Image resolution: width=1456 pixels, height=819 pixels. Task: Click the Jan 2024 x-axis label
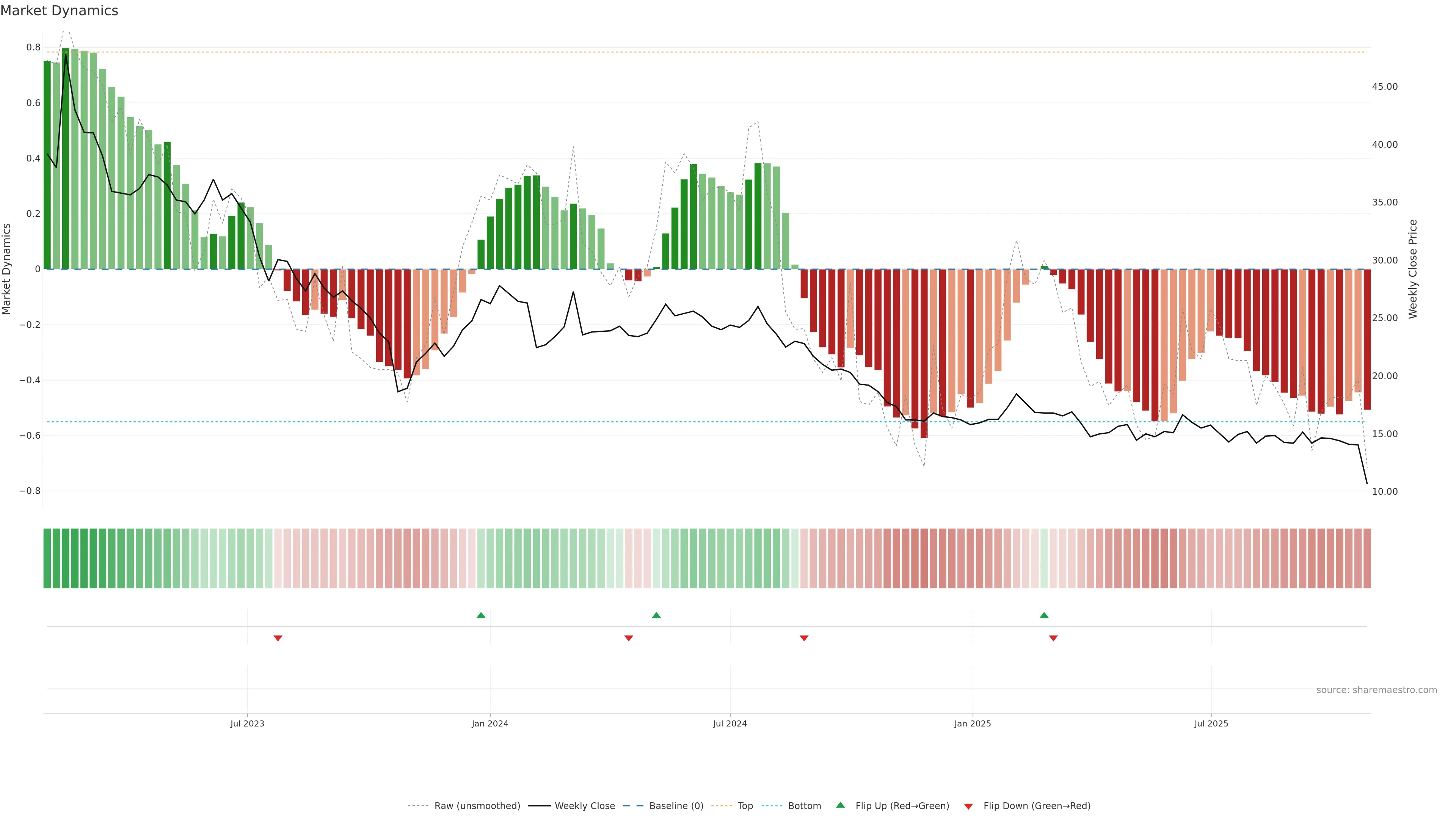pos(490,723)
